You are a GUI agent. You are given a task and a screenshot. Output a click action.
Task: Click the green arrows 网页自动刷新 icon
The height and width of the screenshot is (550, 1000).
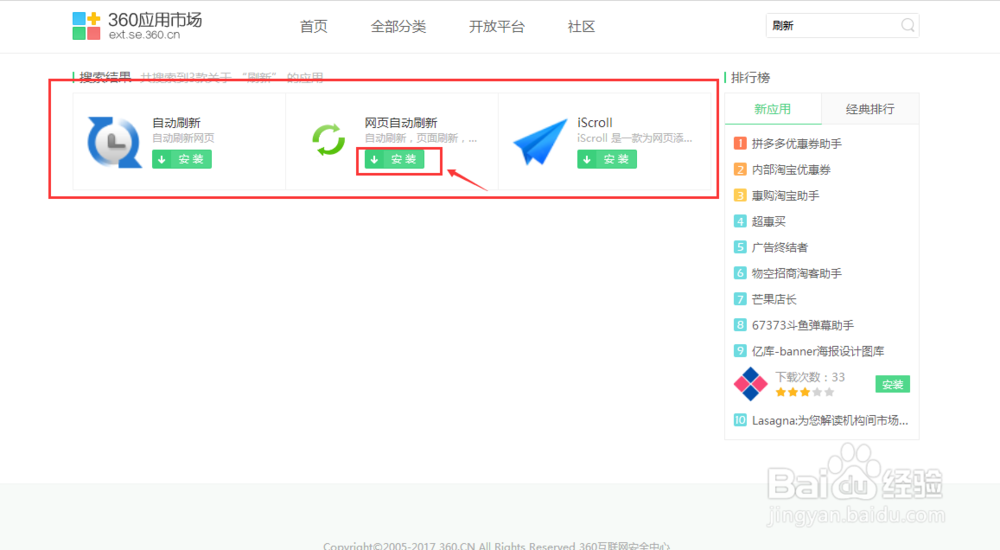coord(328,140)
